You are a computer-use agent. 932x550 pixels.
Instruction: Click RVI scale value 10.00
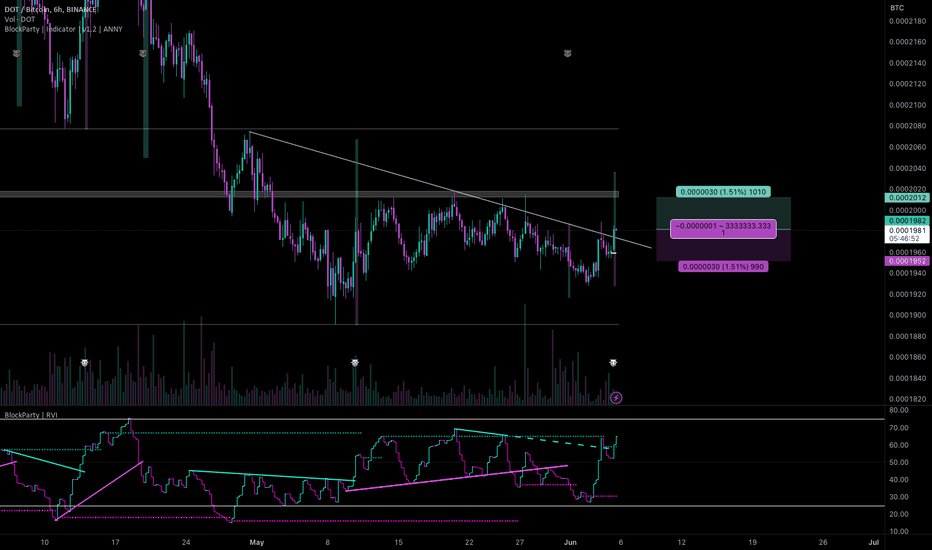(x=899, y=532)
